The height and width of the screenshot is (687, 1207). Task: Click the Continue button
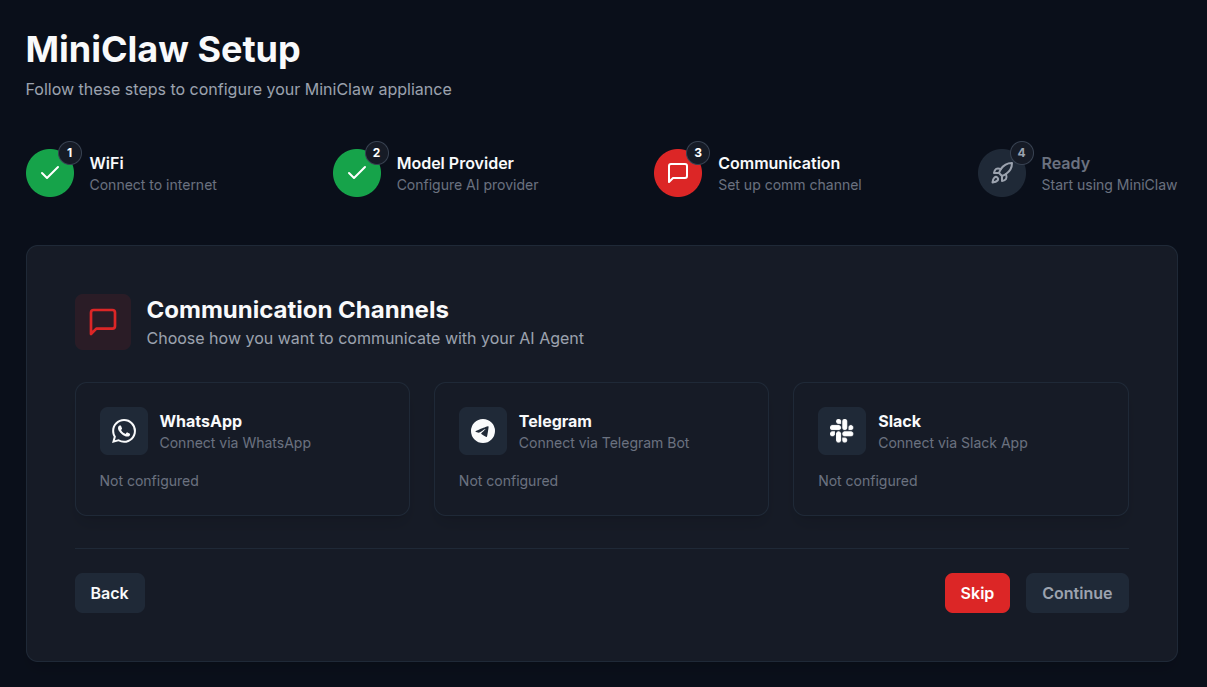1077,593
